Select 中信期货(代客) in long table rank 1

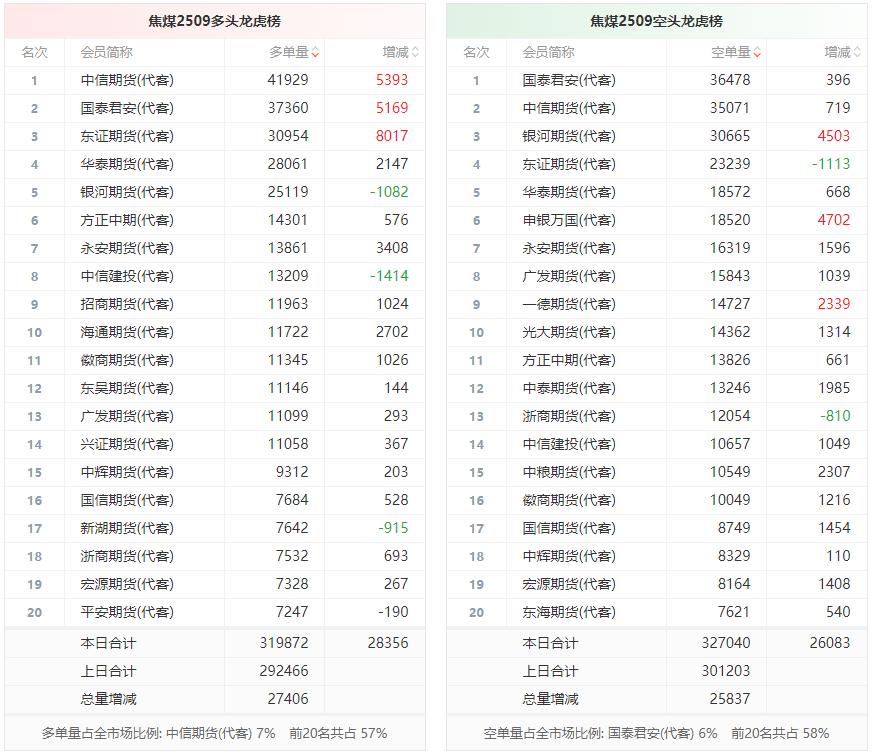tap(127, 81)
